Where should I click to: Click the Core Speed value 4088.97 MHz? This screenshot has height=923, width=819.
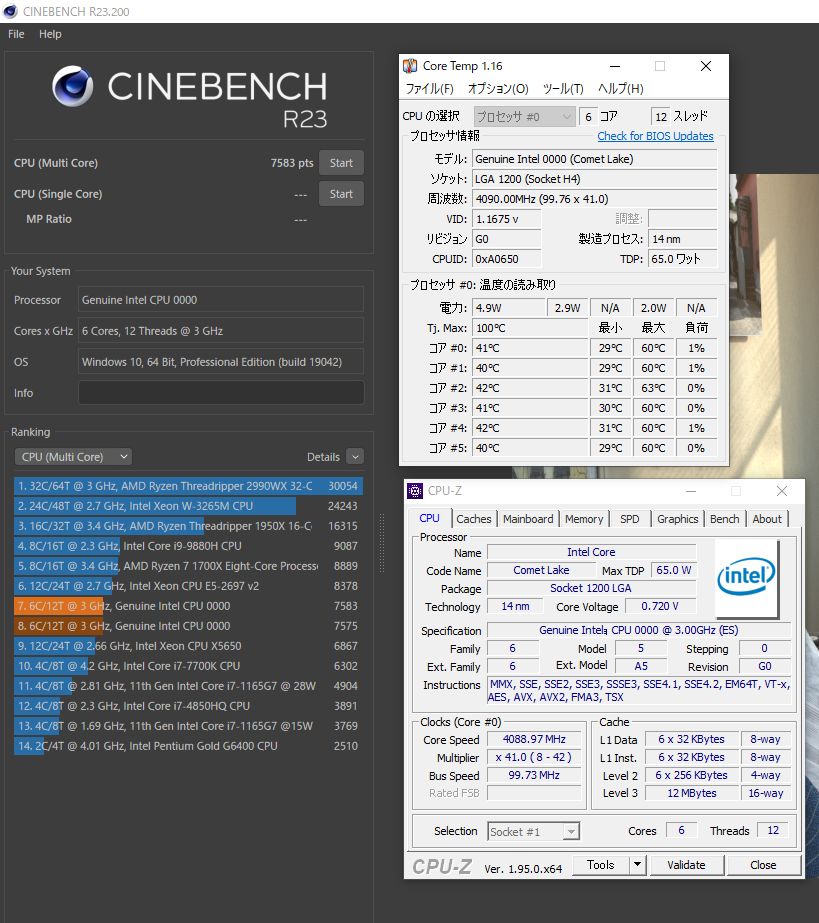click(x=534, y=739)
